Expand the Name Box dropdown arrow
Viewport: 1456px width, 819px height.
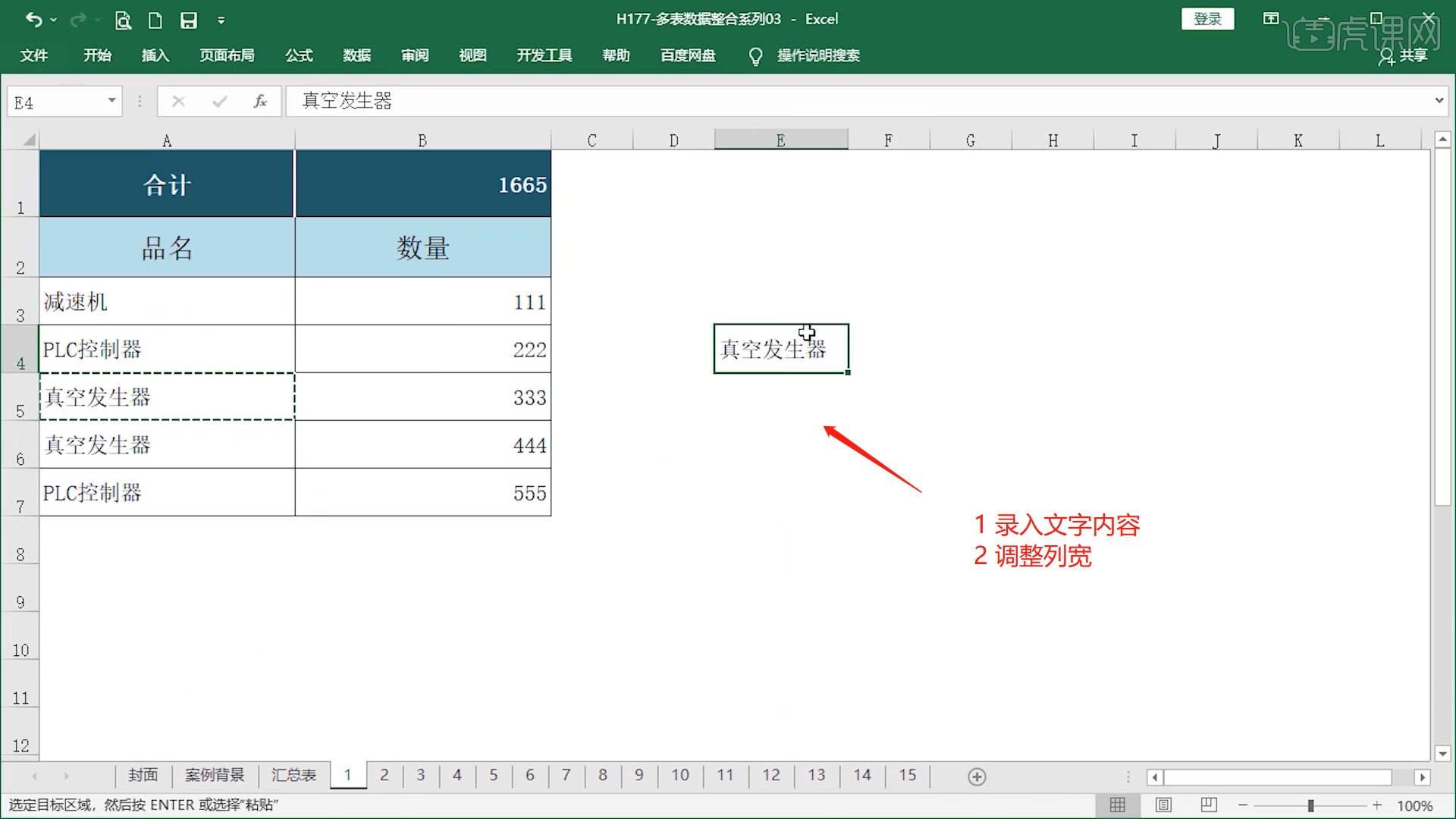111,101
